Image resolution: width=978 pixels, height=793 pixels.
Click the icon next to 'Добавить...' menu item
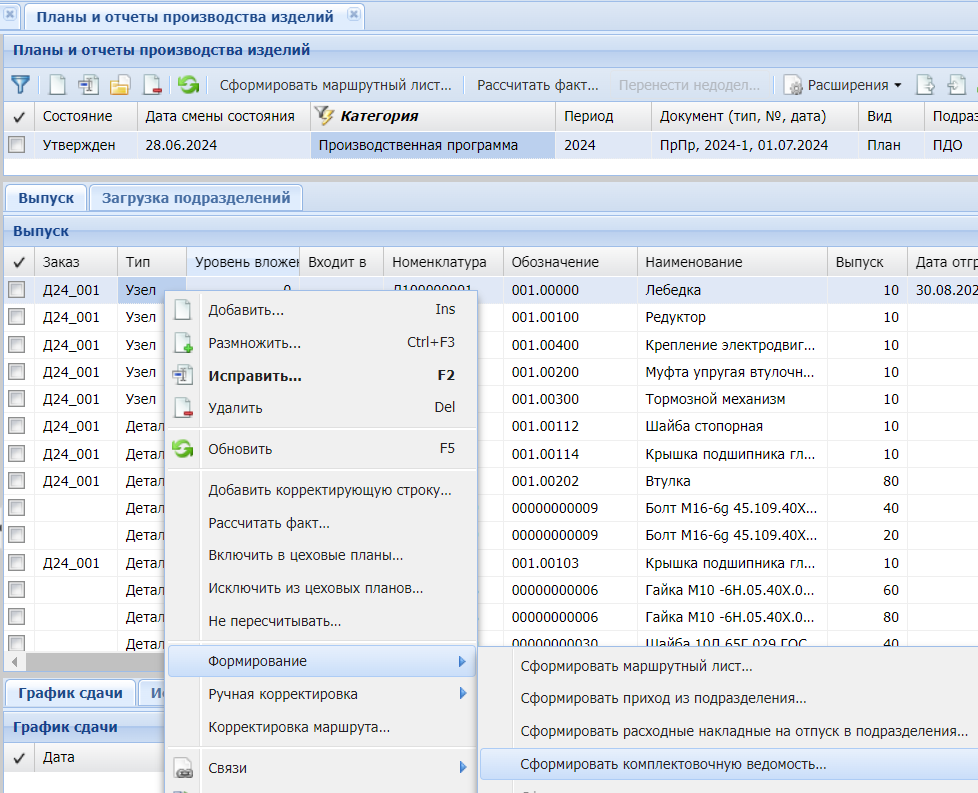[x=183, y=310]
